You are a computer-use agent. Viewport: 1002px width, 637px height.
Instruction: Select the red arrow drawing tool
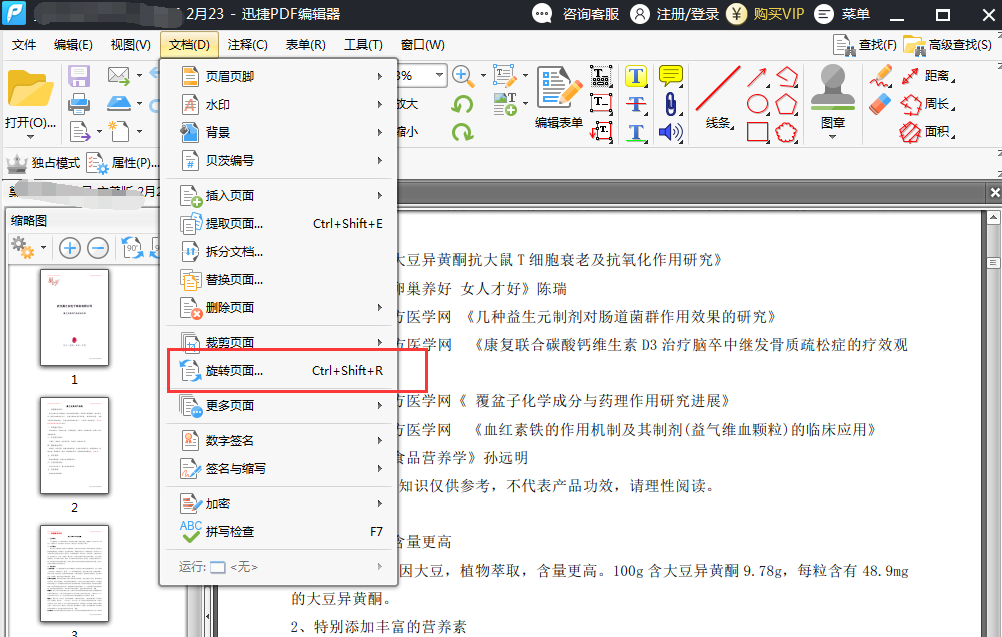[757, 77]
